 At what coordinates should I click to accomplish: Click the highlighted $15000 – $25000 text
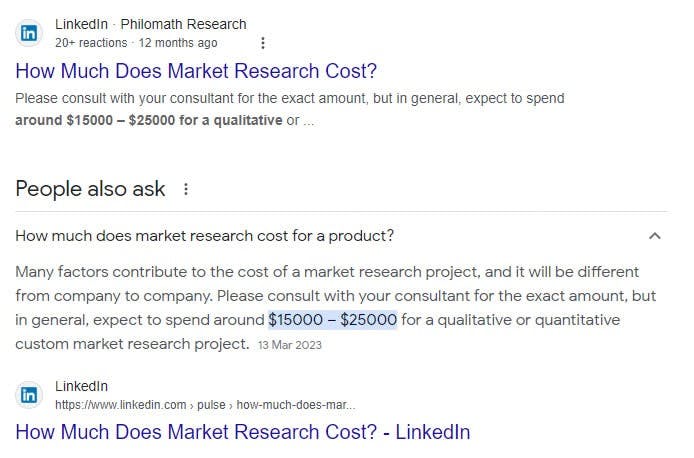(x=333, y=320)
